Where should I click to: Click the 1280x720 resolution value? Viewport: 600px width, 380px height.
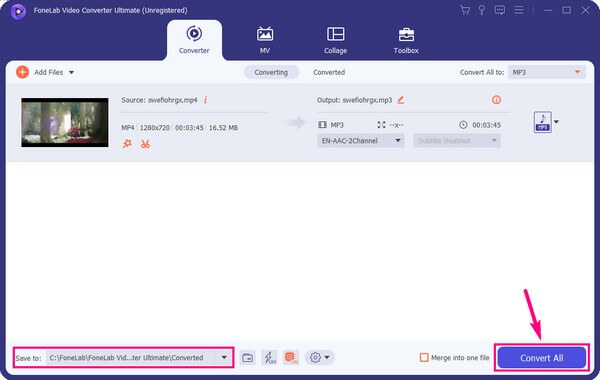pyautogui.click(x=155, y=128)
